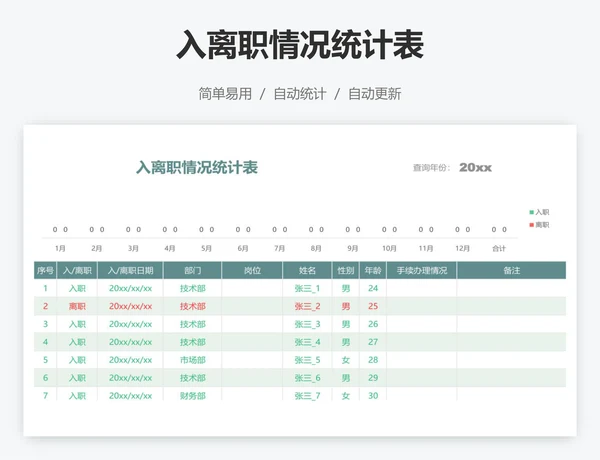Select the 女 gender cell in row 5

(x=346, y=360)
